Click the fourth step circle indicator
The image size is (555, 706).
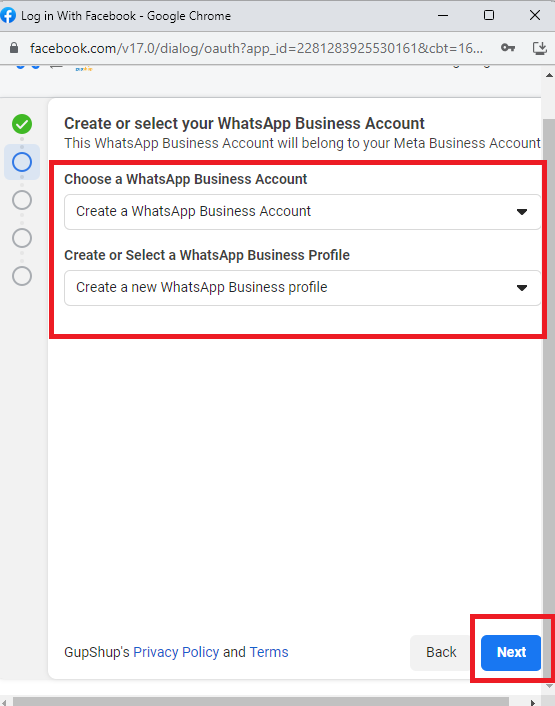tap(22, 238)
